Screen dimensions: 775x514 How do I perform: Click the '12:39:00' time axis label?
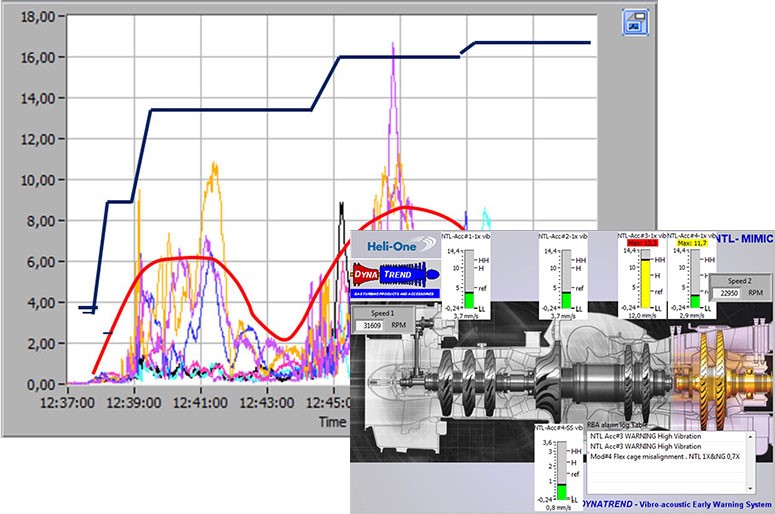(134, 403)
